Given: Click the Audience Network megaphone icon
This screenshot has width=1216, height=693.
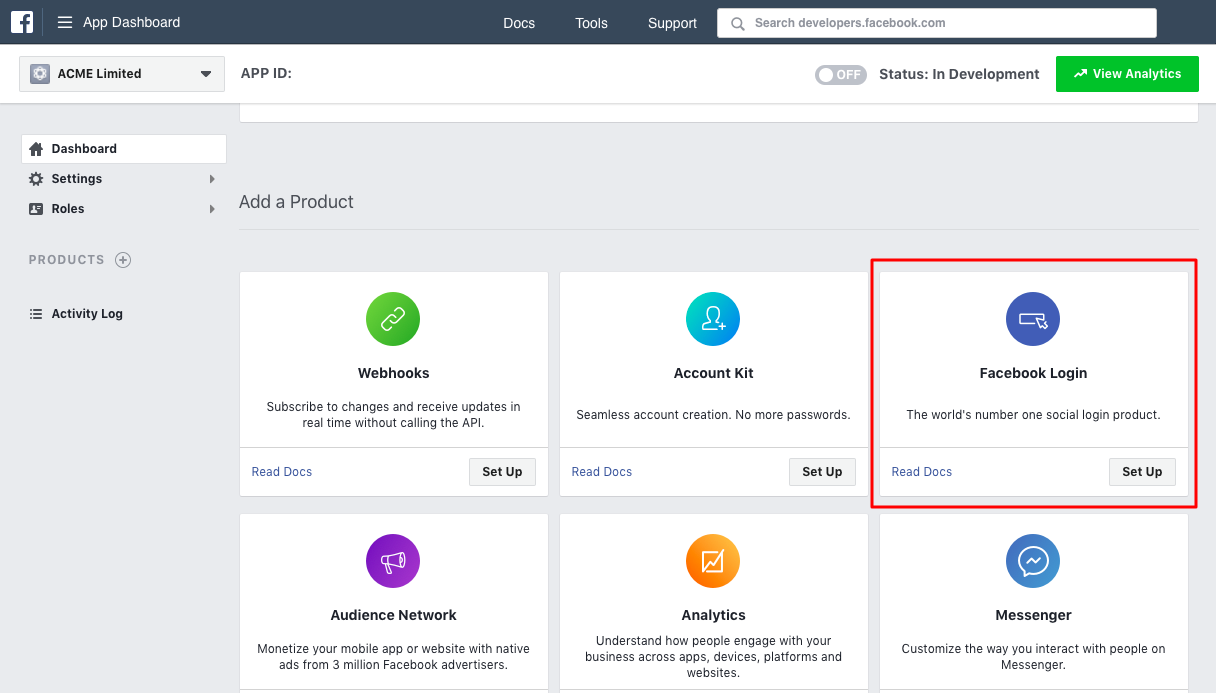Looking at the screenshot, I should 393,561.
